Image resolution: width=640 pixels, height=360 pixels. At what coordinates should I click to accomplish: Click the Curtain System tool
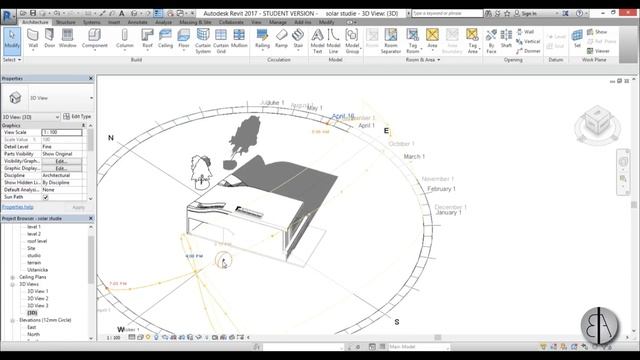click(x=203, y=41)
